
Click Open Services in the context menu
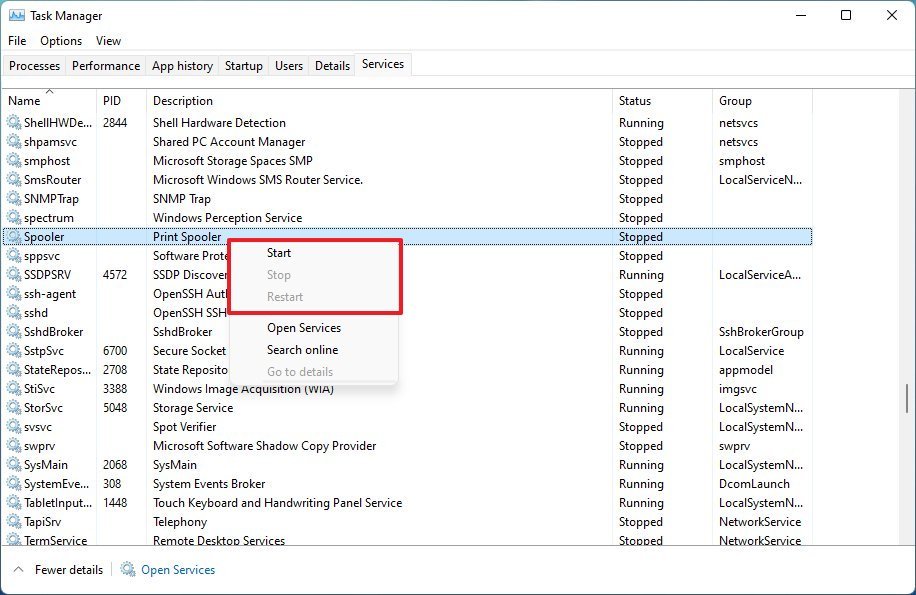(x=304, y=327)
